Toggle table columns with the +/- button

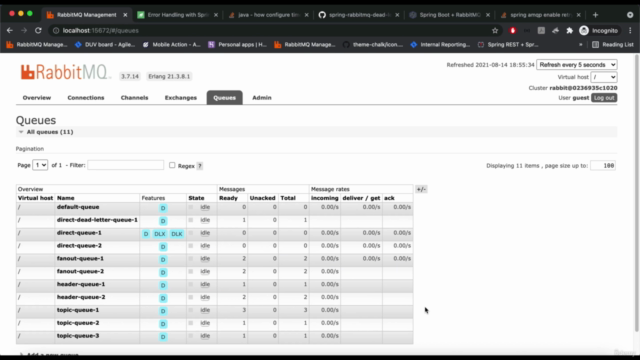[421, 189]
